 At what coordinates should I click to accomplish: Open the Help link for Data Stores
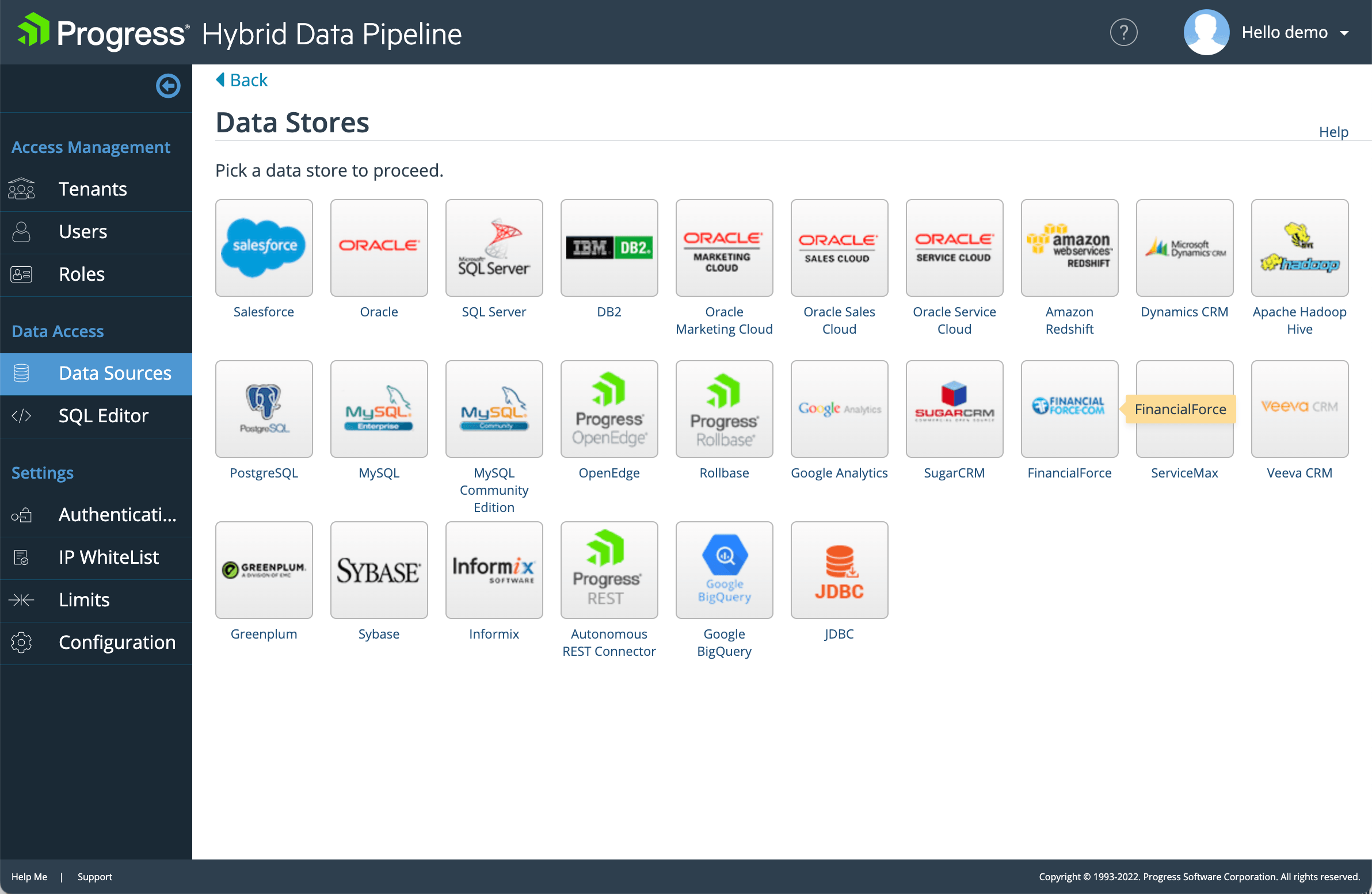coord(1333,131)
